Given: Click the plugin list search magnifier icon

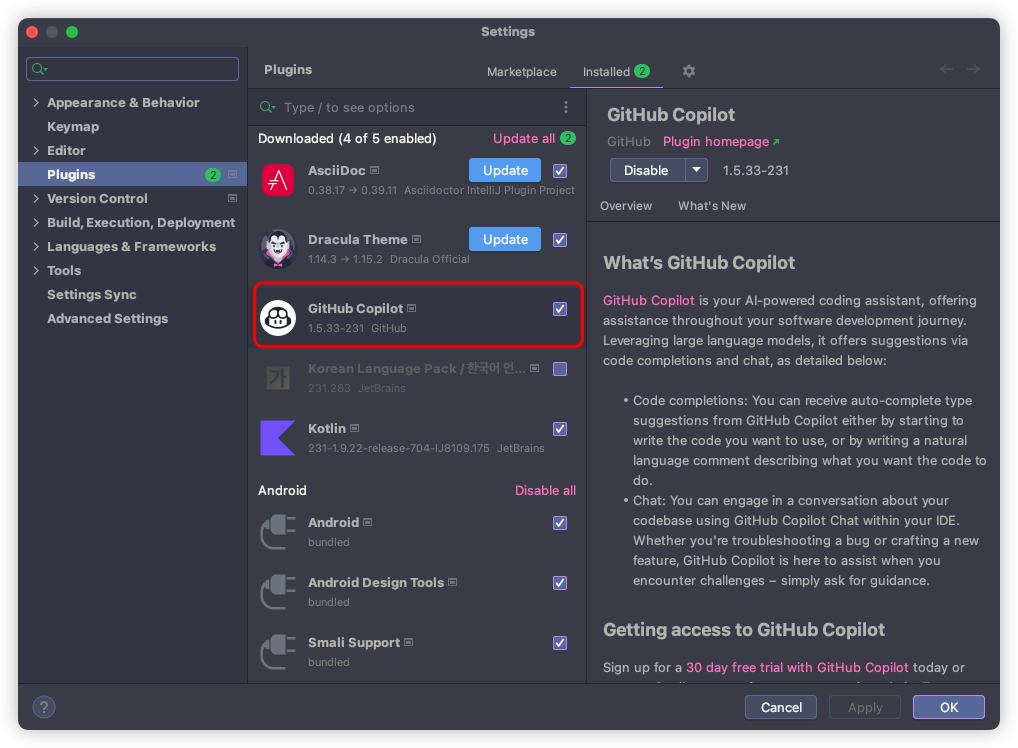Looking at the screenshot, I should [x=267, y=107].
